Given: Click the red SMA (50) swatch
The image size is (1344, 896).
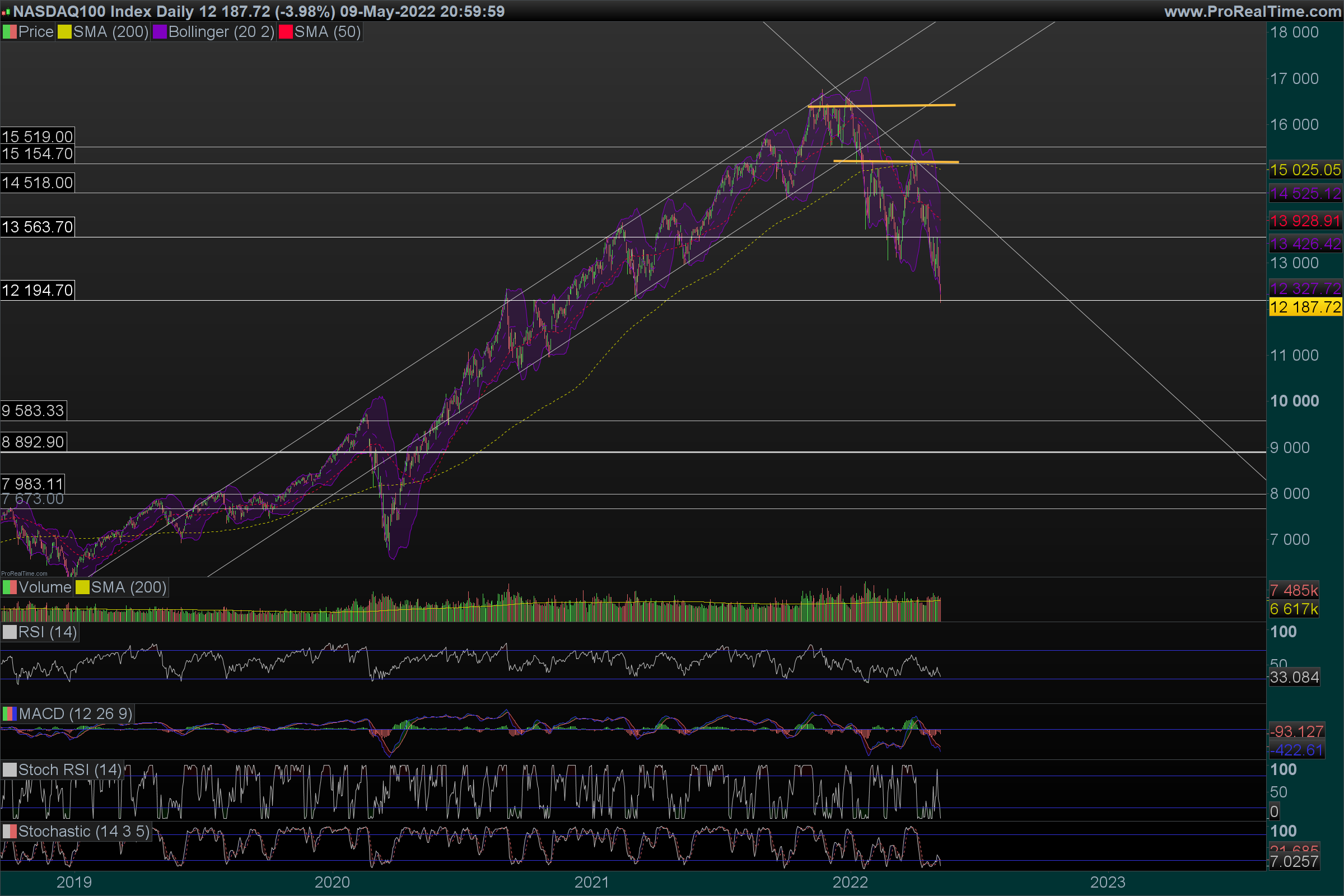Looking at the screenshot, I should point(286,32).
